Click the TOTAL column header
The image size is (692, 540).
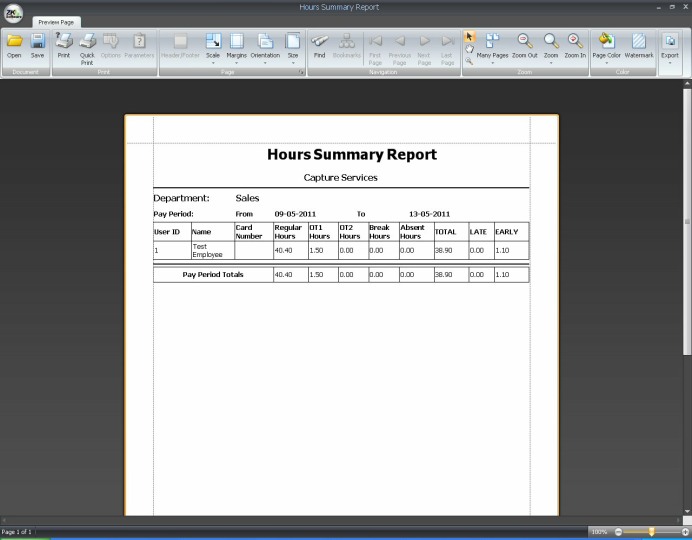[451, 232]
